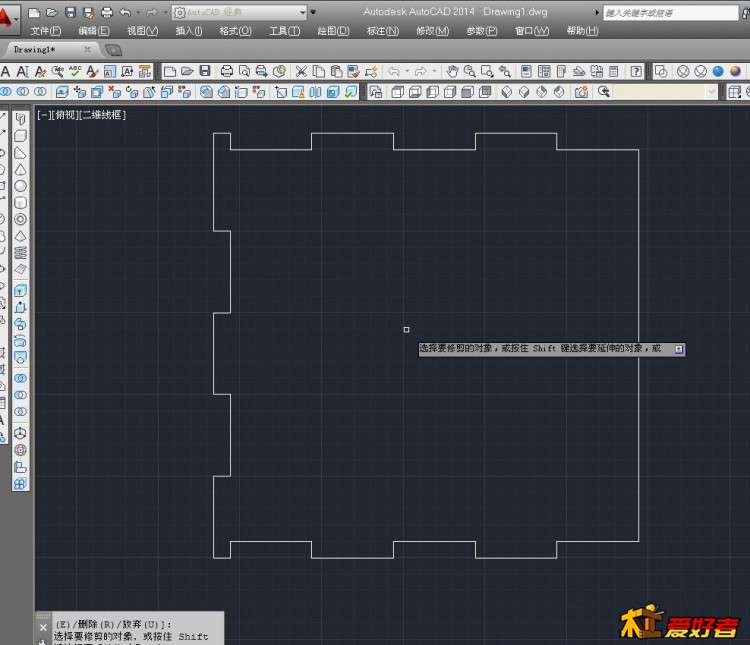
Task: Click the new drawing tab button
Action: 113,50
